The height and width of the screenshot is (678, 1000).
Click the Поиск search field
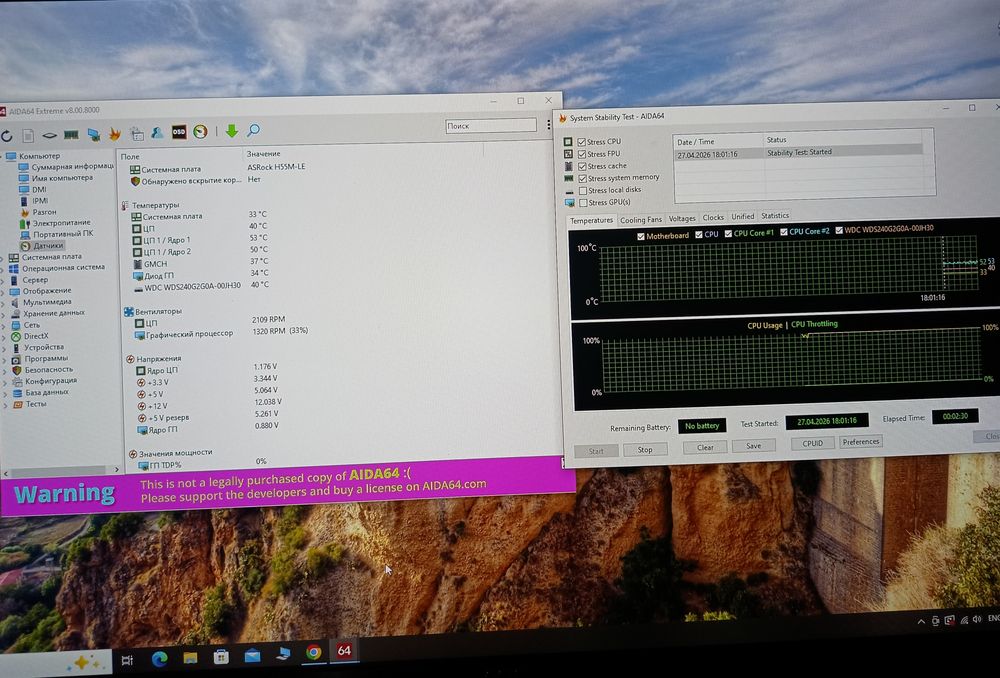[x=490, y=126]
